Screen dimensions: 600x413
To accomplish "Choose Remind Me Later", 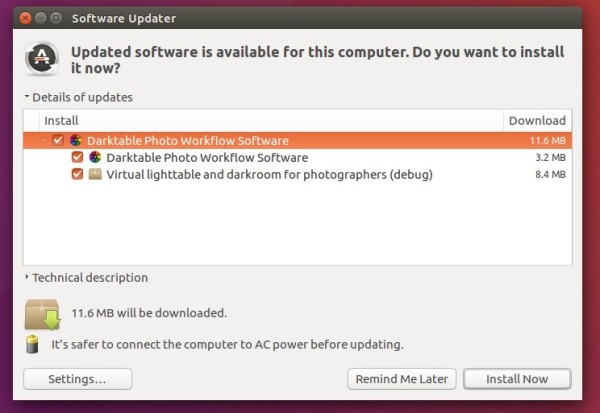I will coord(402,379).
